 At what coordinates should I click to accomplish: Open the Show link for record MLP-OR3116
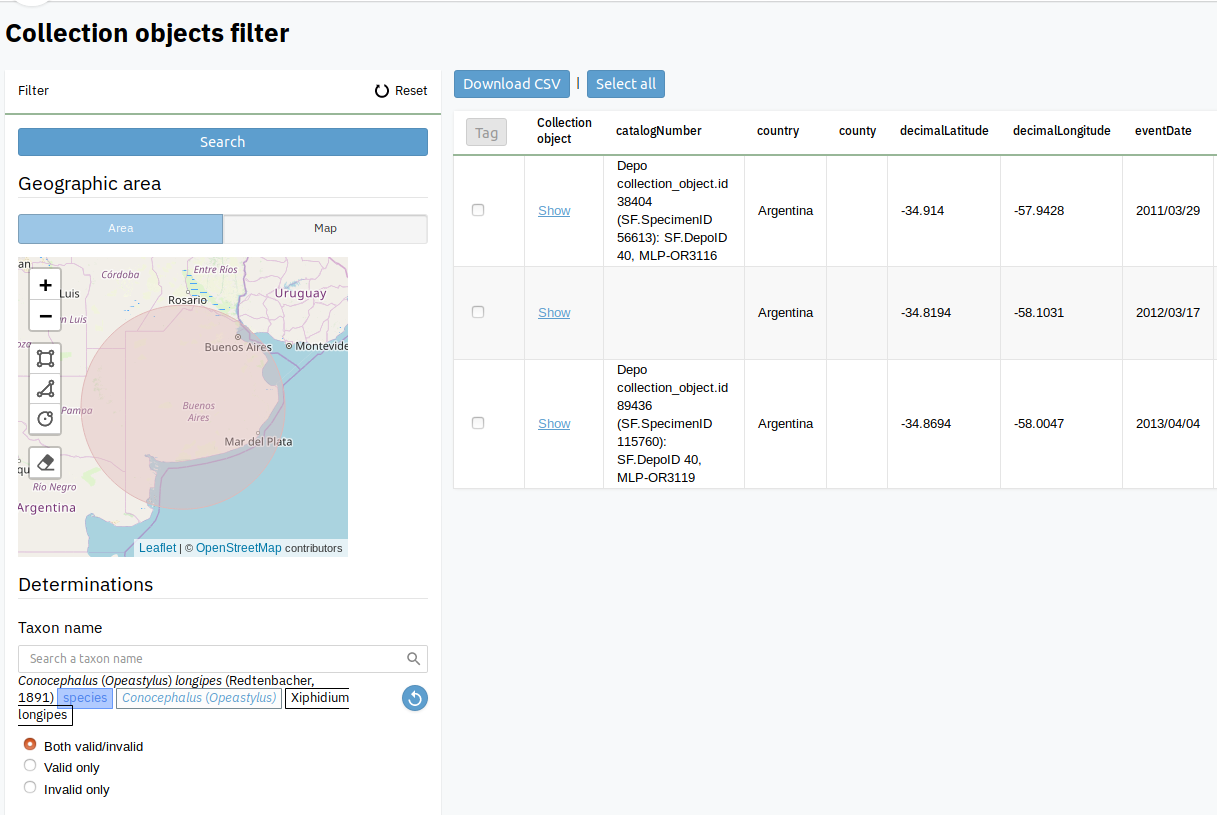coord(554,210)
